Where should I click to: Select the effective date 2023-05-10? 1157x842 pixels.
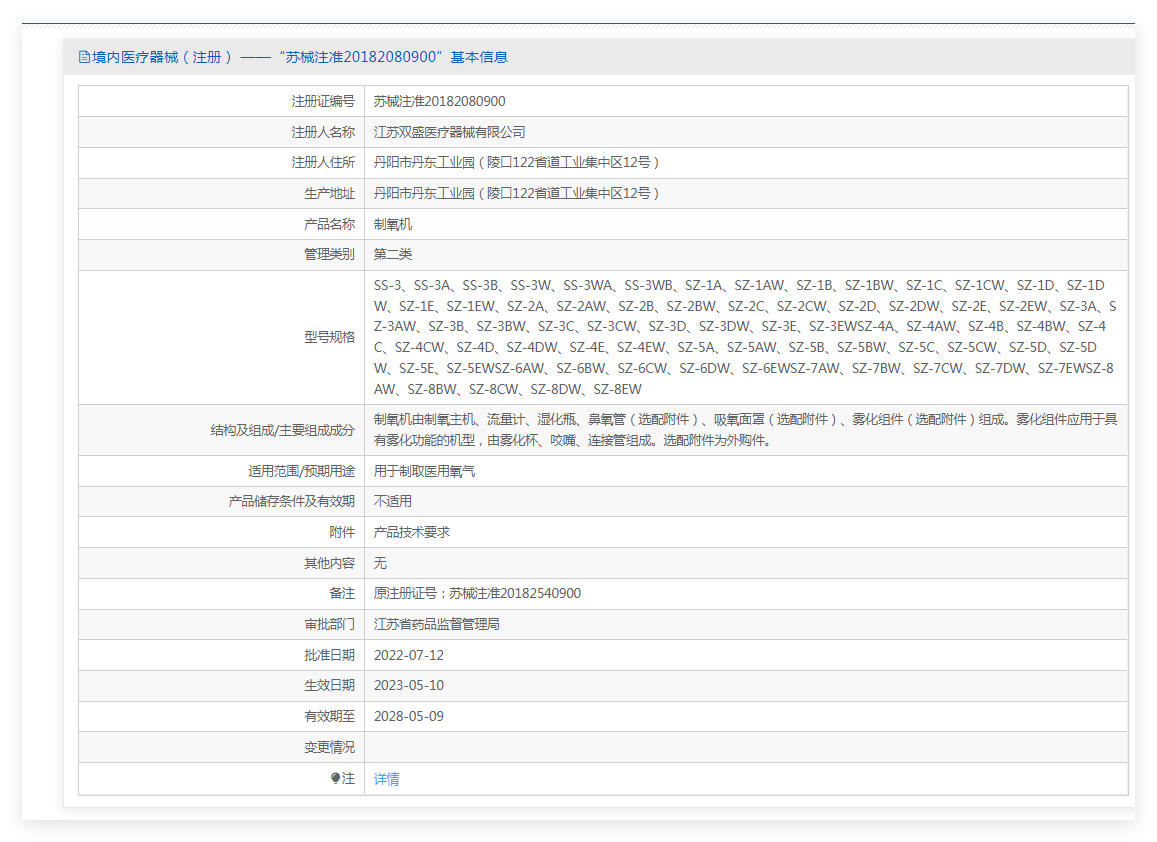[x=409, y=686]
